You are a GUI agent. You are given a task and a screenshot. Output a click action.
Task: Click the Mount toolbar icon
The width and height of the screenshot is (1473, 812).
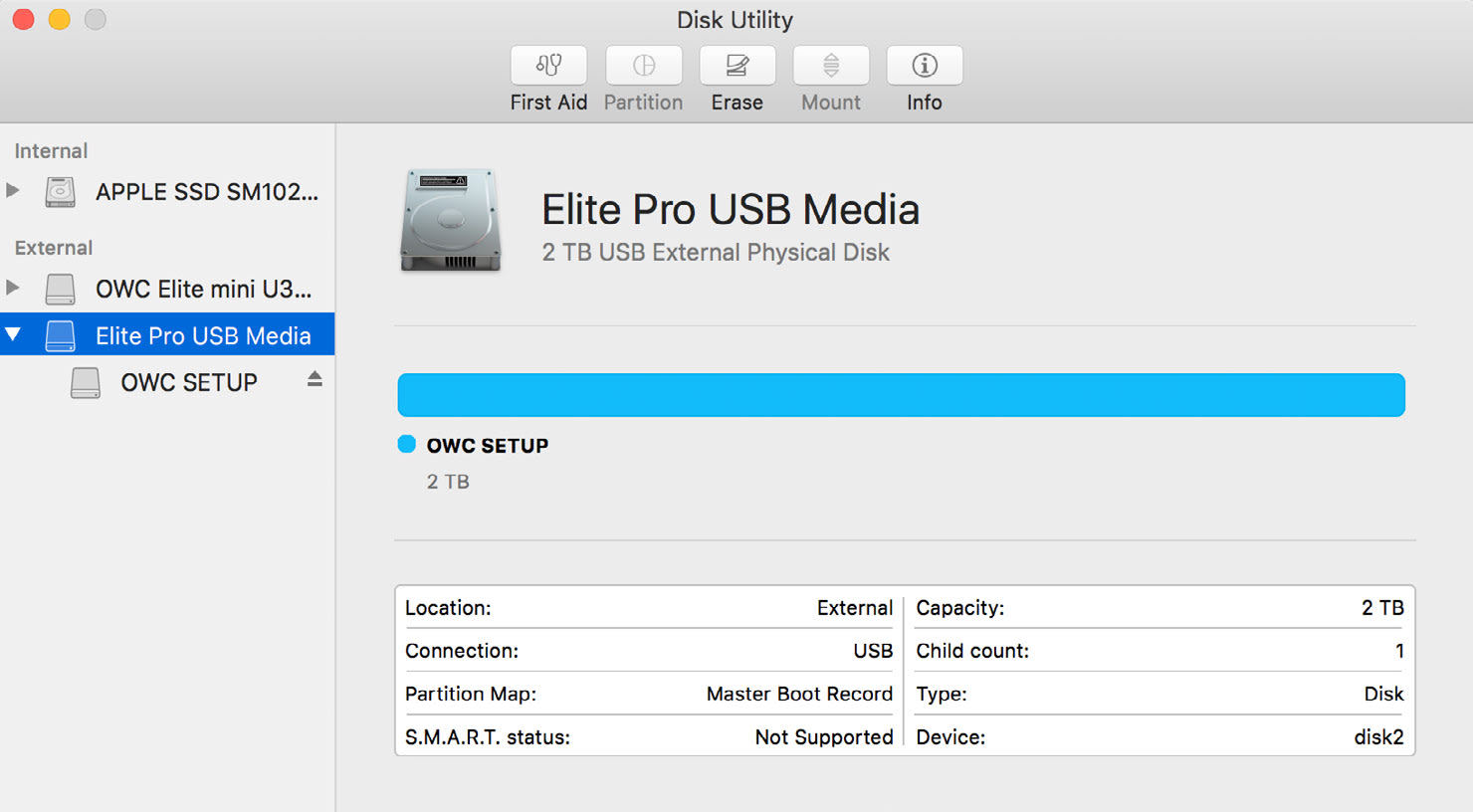point(831,66)
